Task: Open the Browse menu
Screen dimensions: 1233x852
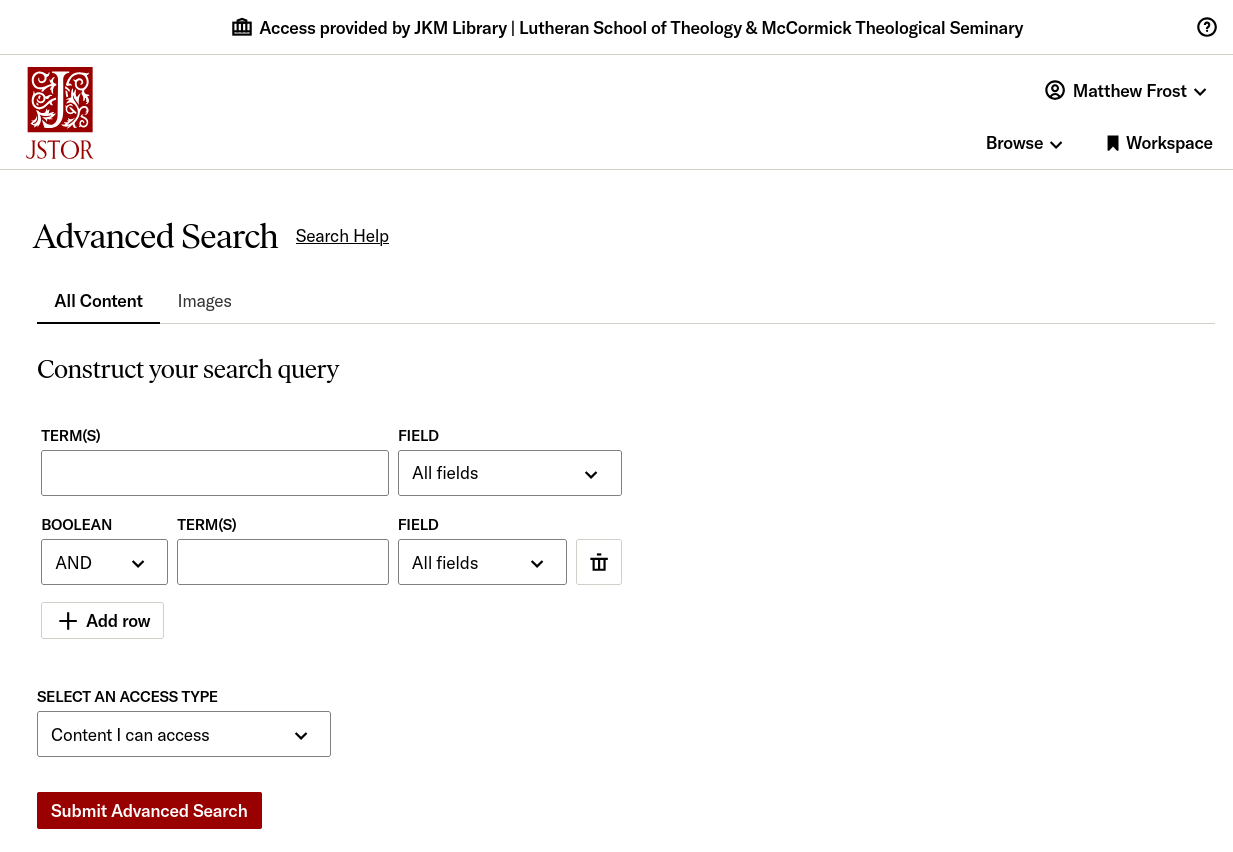Action: click(1022, 142)
